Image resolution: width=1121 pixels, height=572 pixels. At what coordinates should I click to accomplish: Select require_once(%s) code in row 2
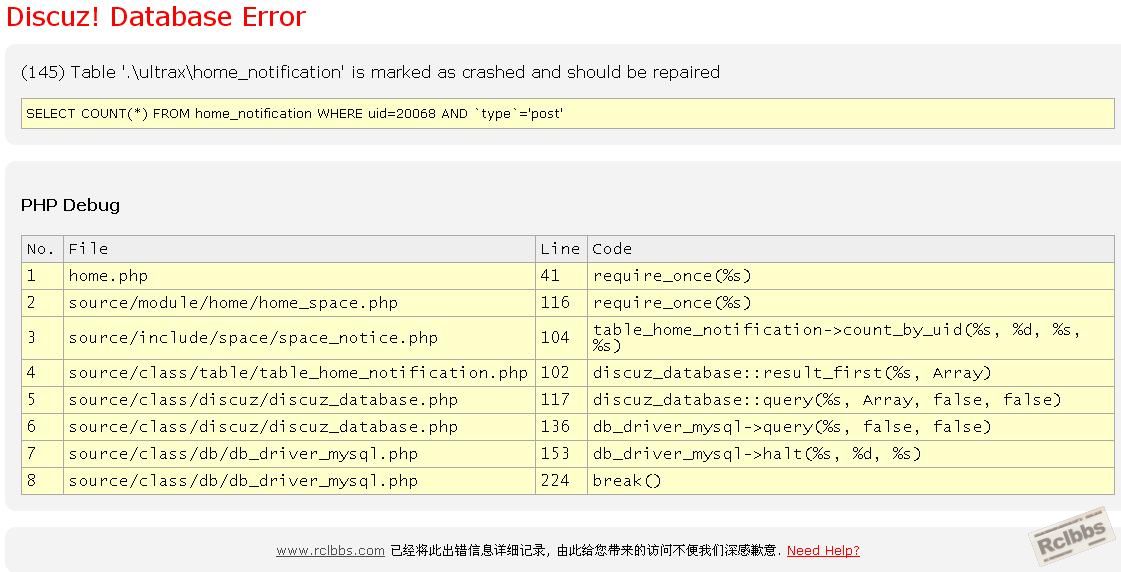[851, 303]
